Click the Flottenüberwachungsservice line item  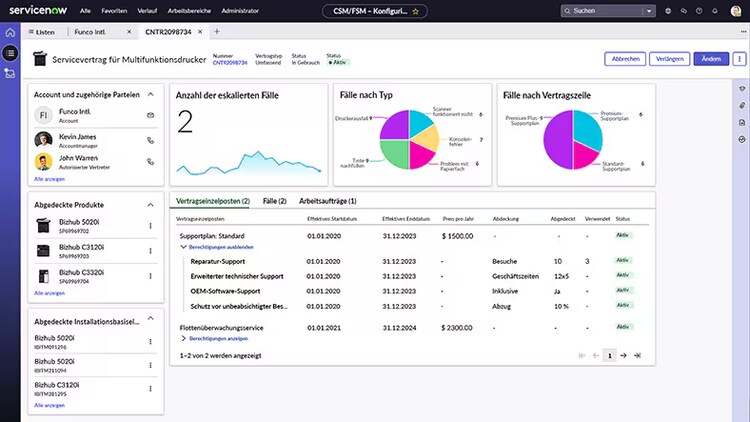[221, 328]
